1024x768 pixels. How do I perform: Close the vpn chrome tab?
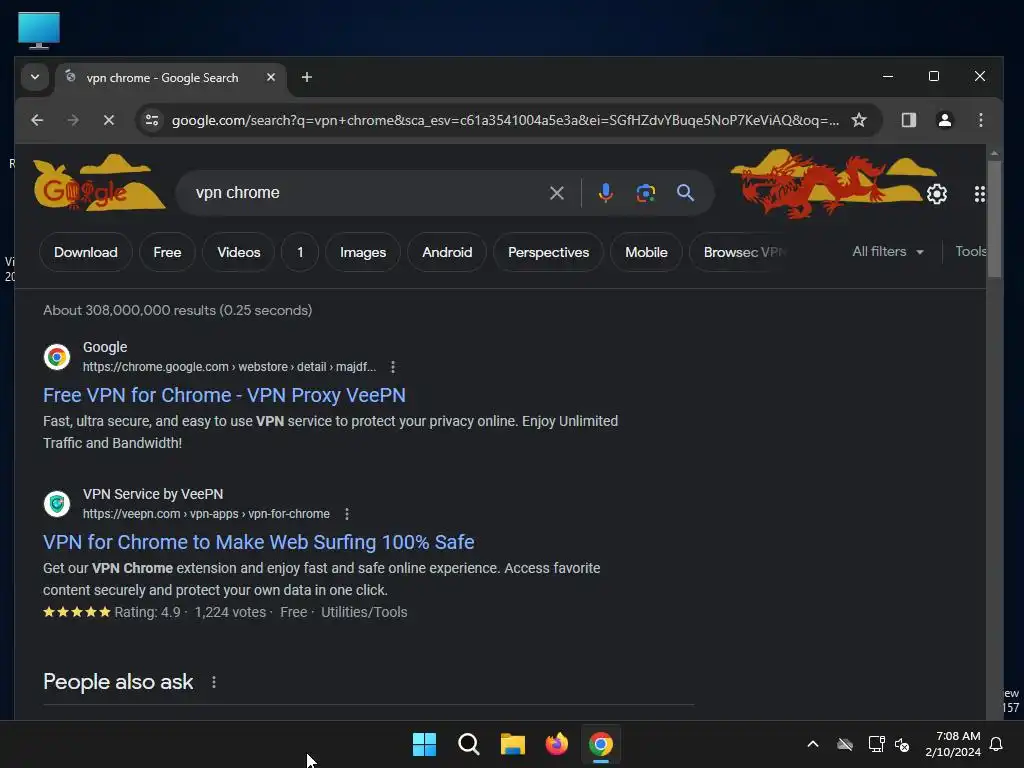[x=270, y=78]
